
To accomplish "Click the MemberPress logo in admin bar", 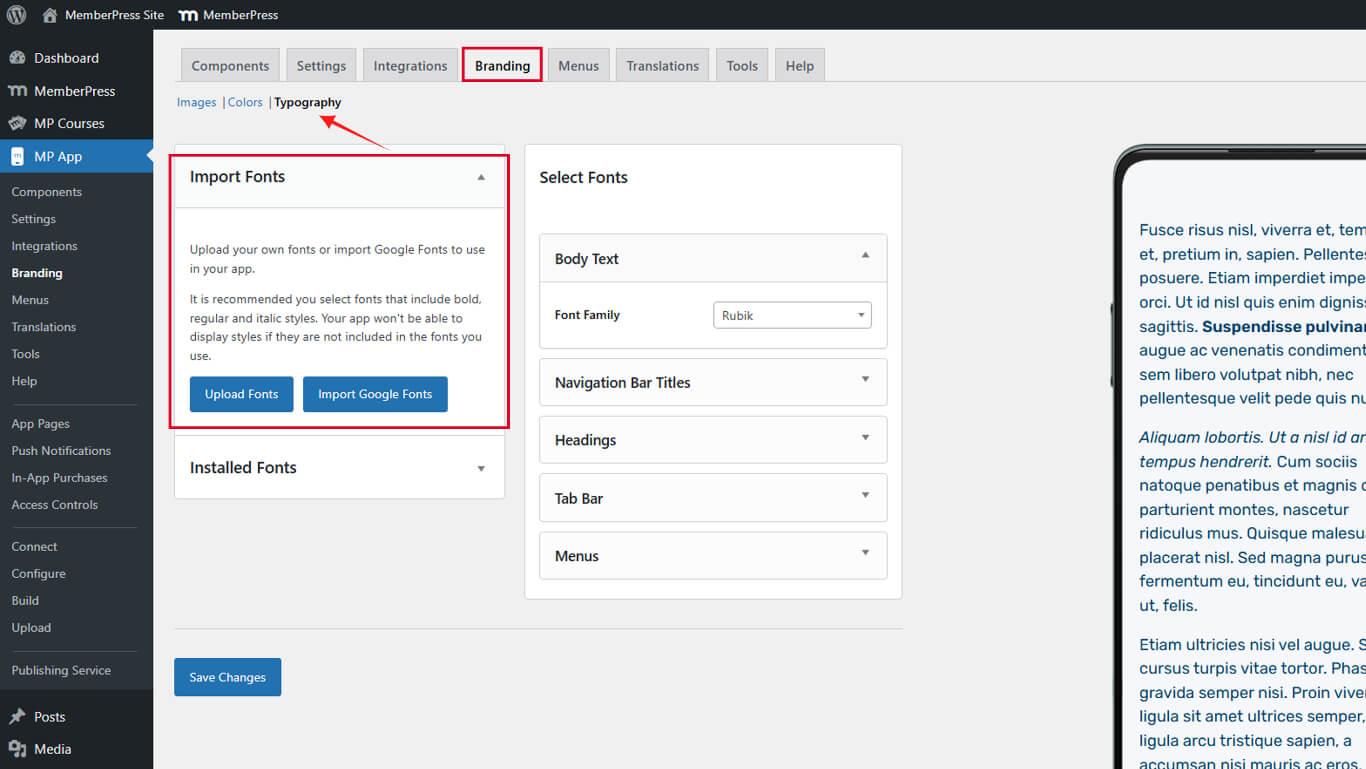I will click(x=188, y=15).
